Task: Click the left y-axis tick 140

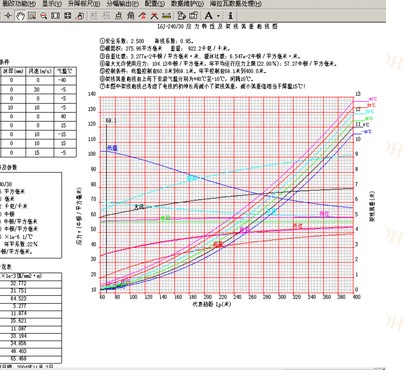Action: [x=92, y=94]
